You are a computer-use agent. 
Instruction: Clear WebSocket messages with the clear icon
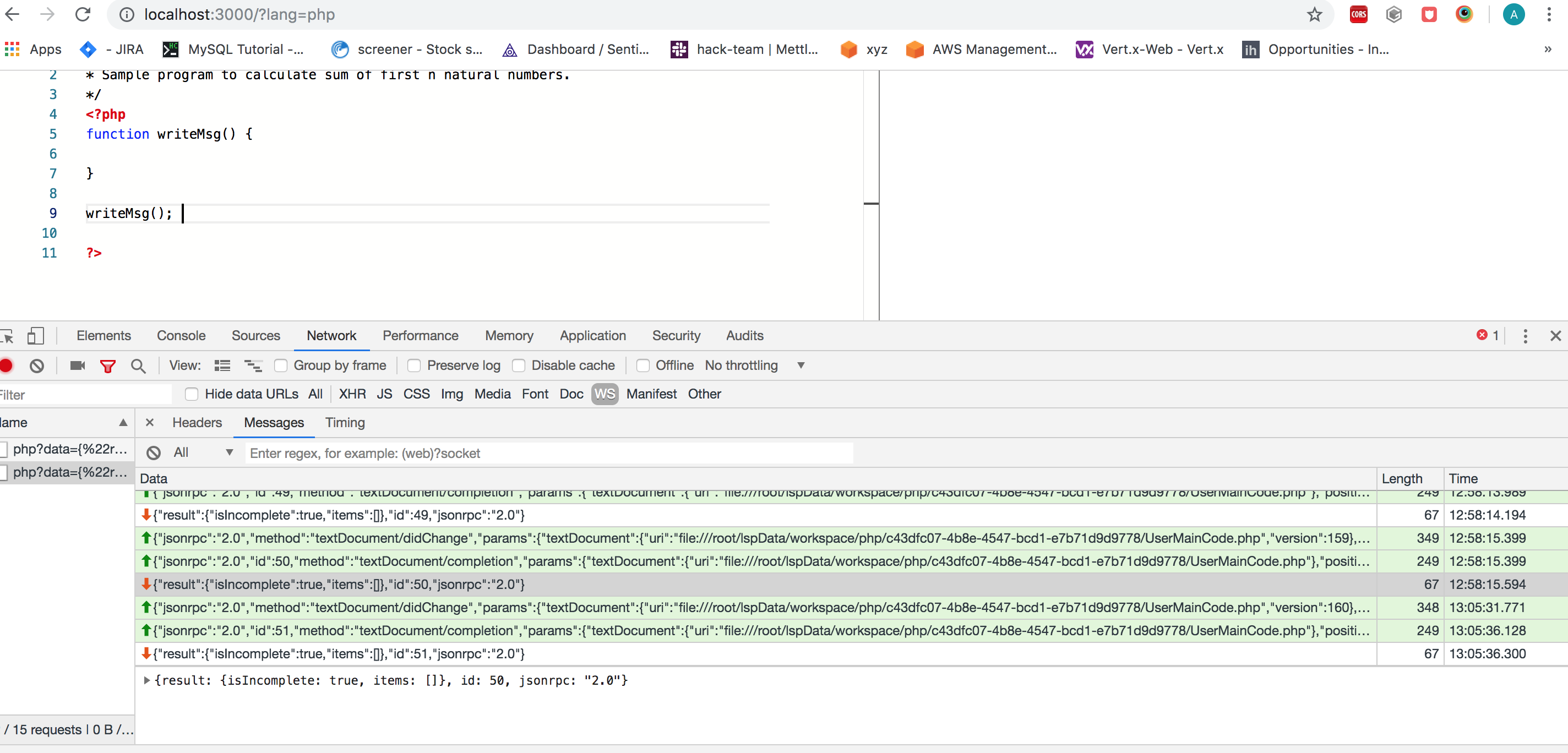click(154, 453)
